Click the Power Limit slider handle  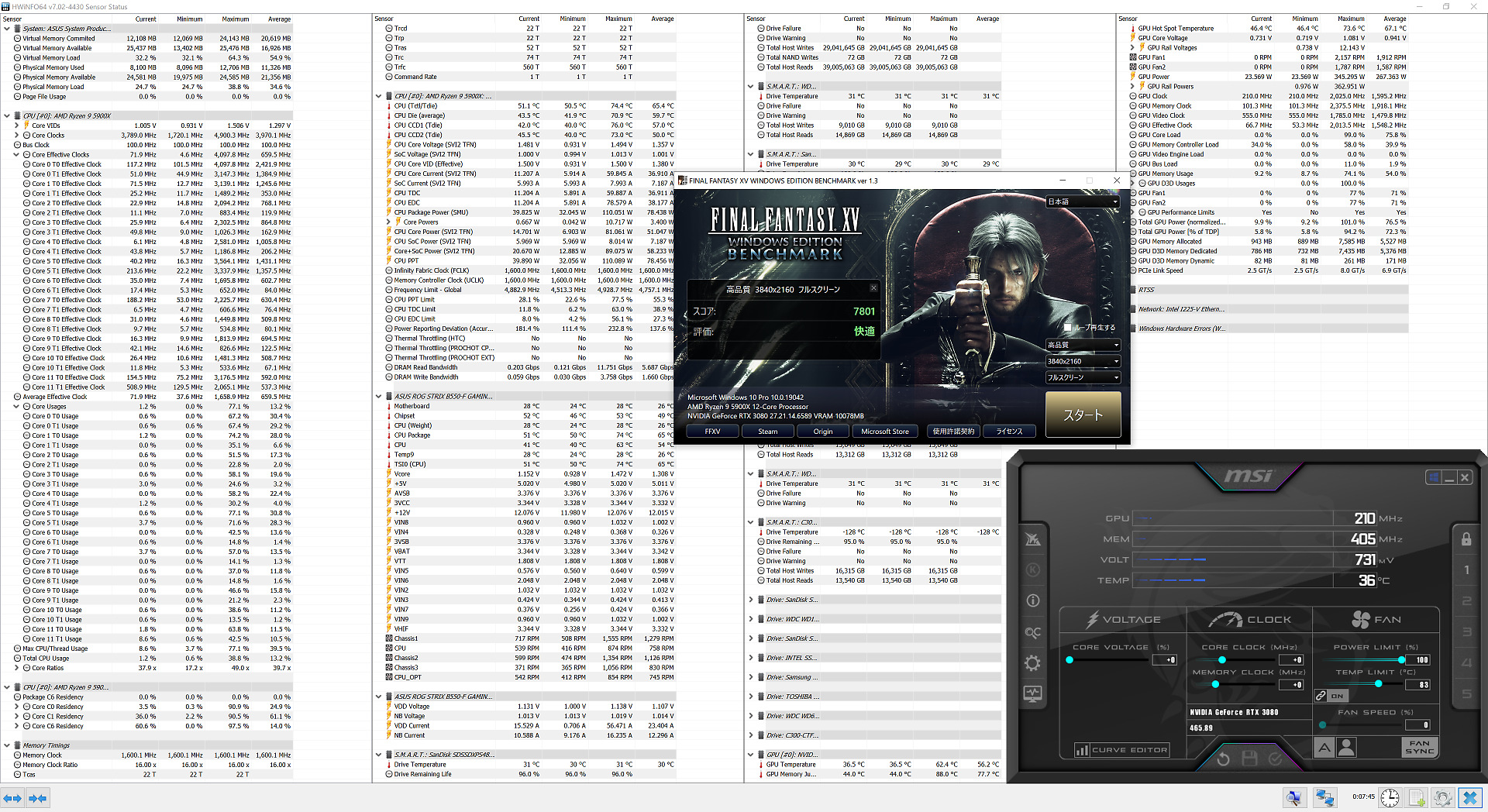1401,660
